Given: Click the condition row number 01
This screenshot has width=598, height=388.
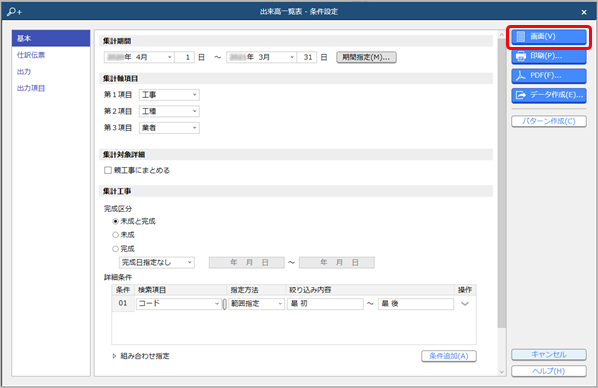Looking at the screenshot, I should pos(123,303).
